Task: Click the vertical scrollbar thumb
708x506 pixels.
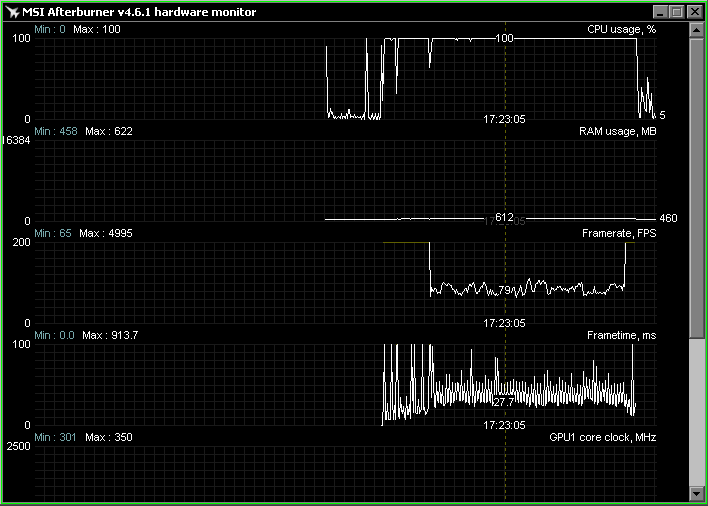Action: pos(696,188)
